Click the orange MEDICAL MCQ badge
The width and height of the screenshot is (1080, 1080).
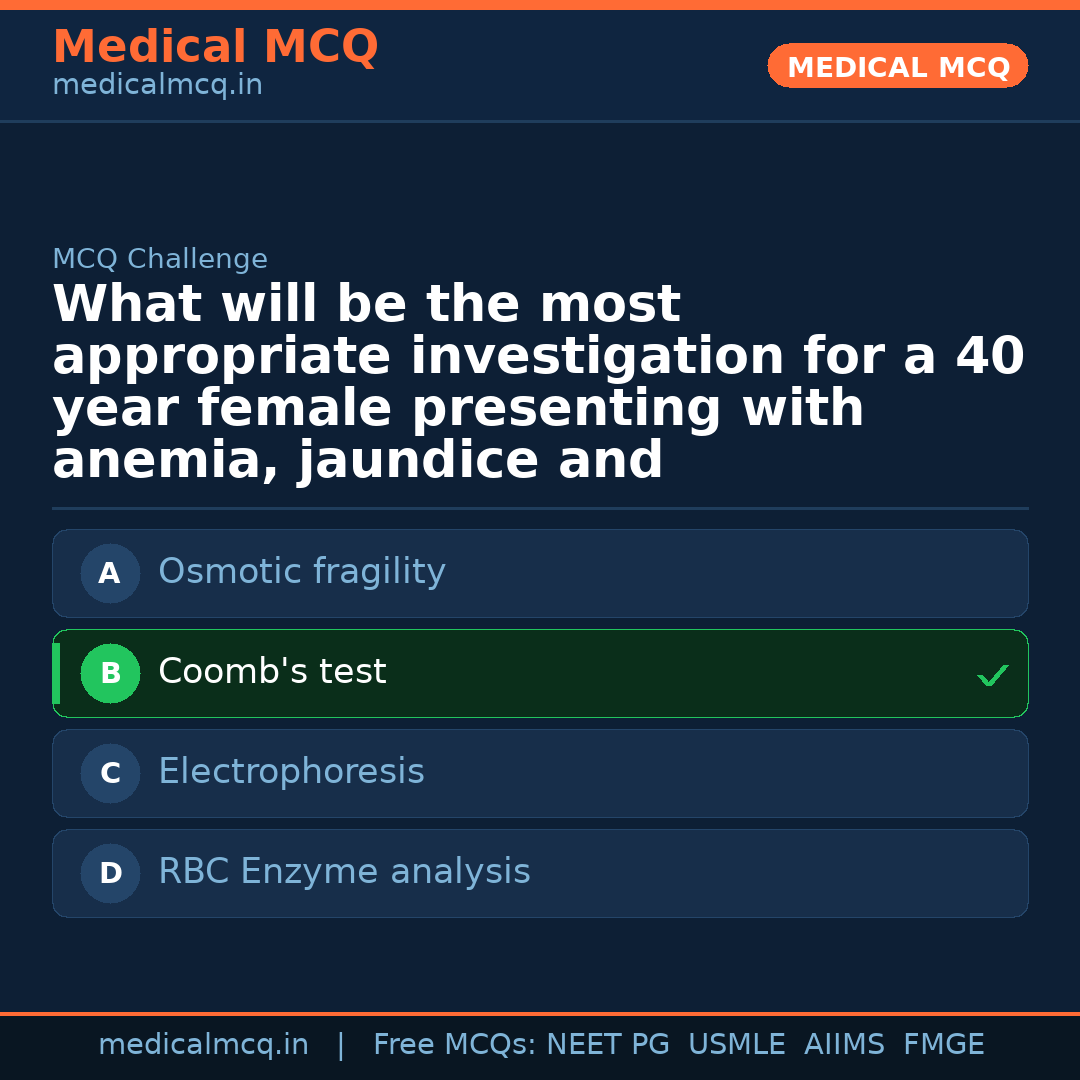click(x=897, y=67)
